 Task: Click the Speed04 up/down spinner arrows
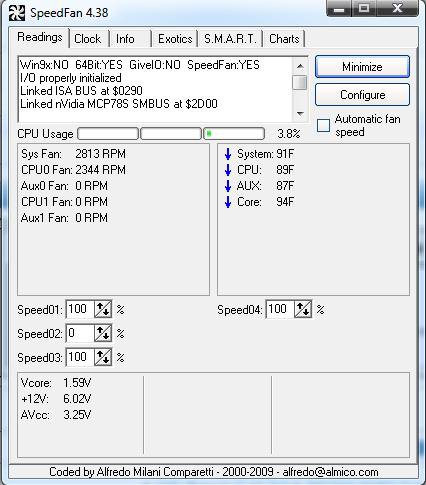[x=303, y=309]
